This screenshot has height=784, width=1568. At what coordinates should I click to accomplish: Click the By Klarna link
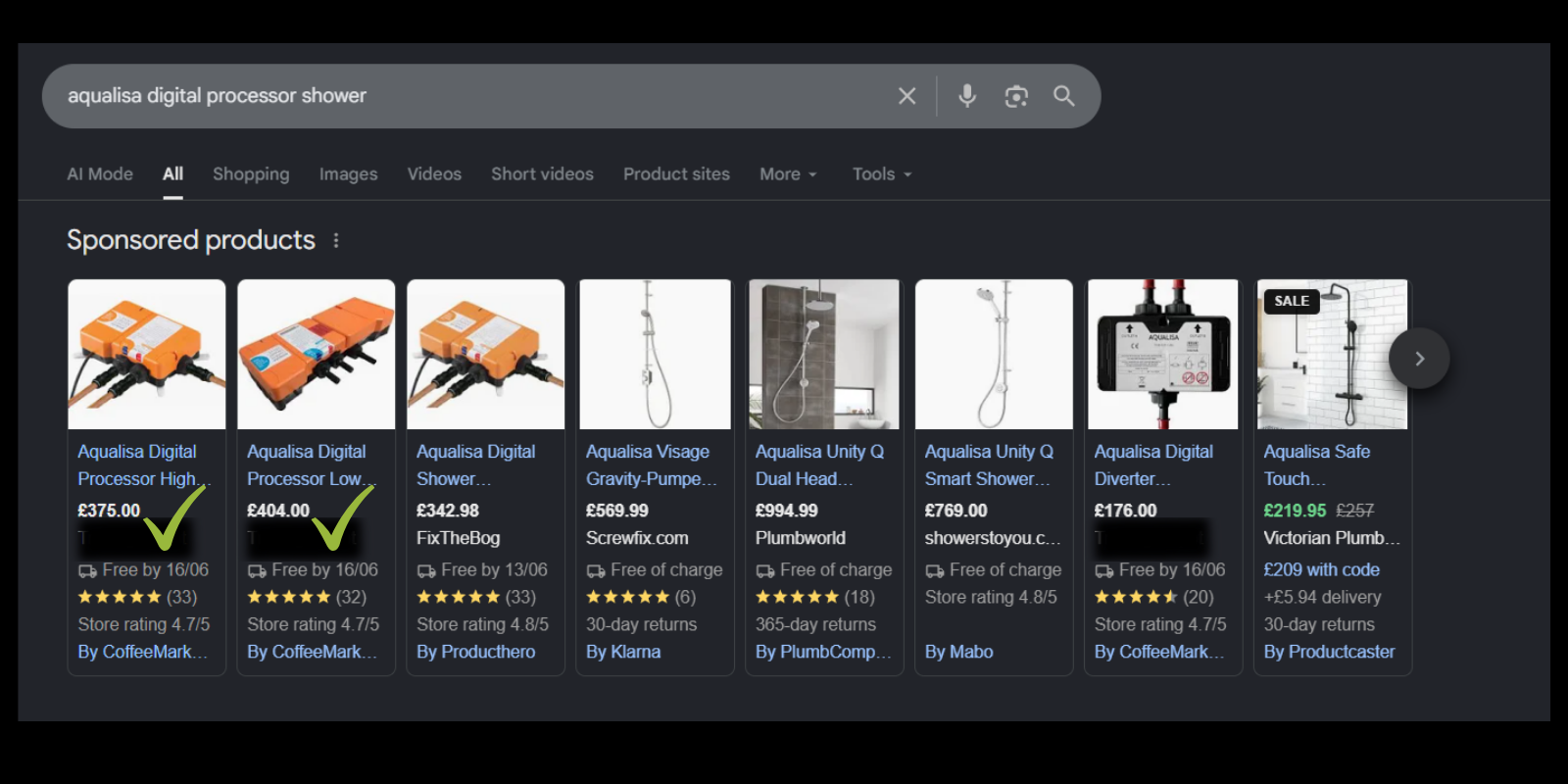coord(623,652)
